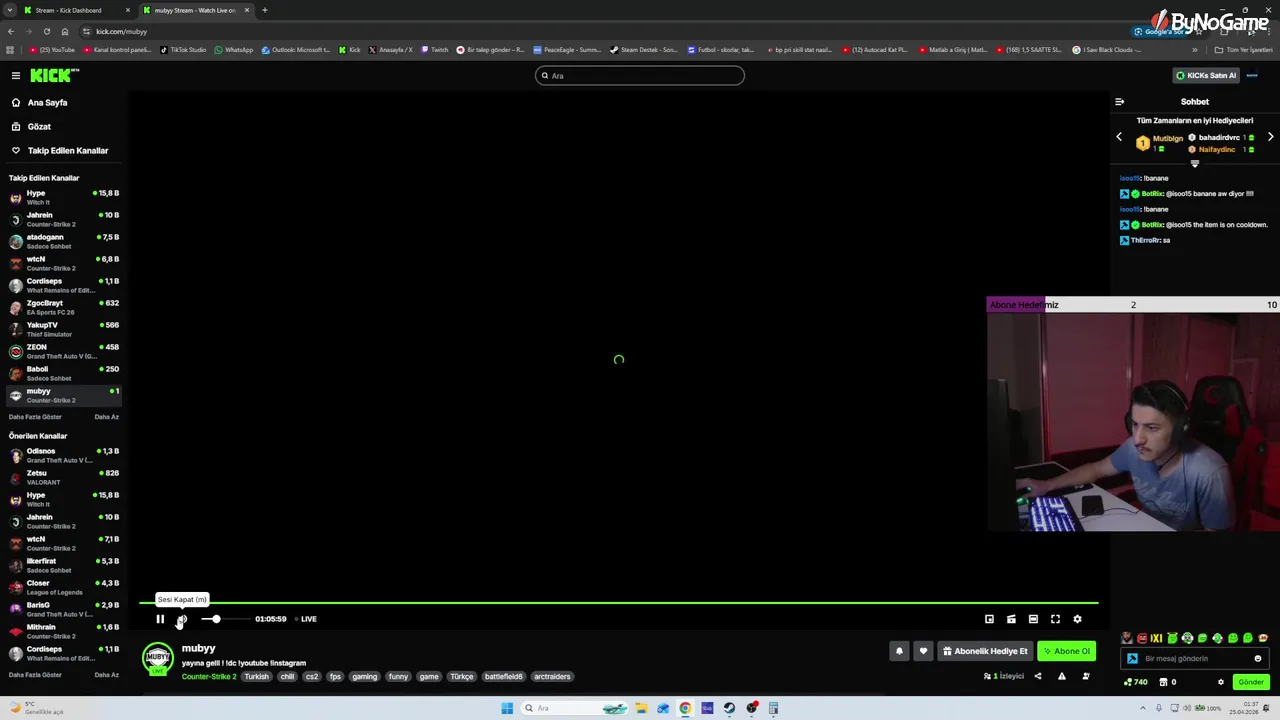The image size is (1280, 720).
Task: Open a new browser tab
Action: click(265, 10)
